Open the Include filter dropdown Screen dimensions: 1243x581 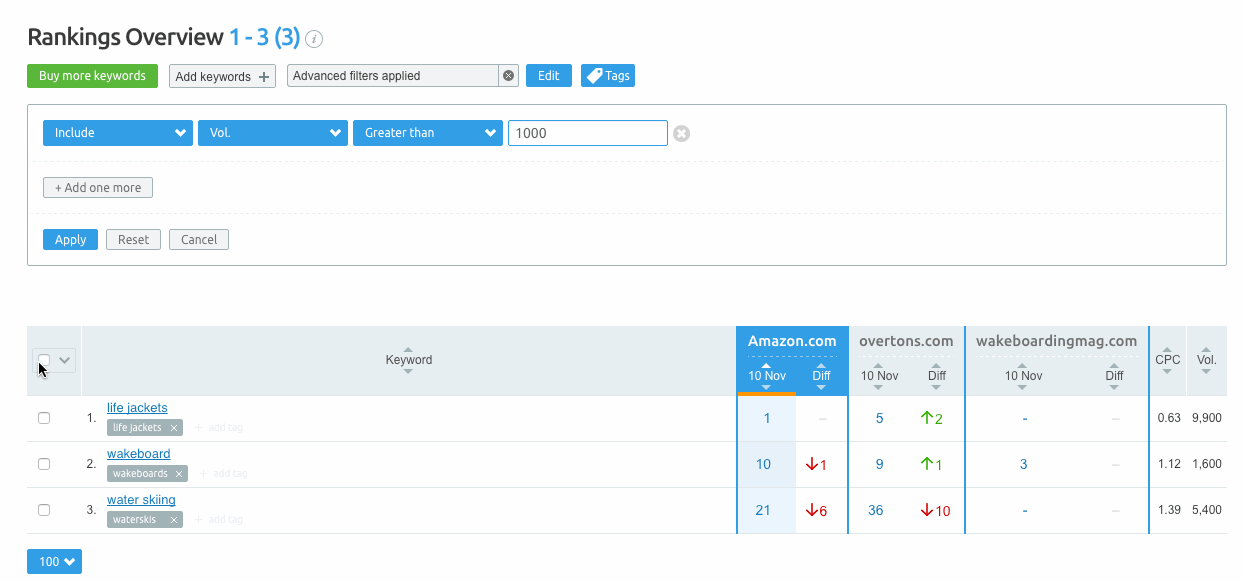[x=117, y=132]
